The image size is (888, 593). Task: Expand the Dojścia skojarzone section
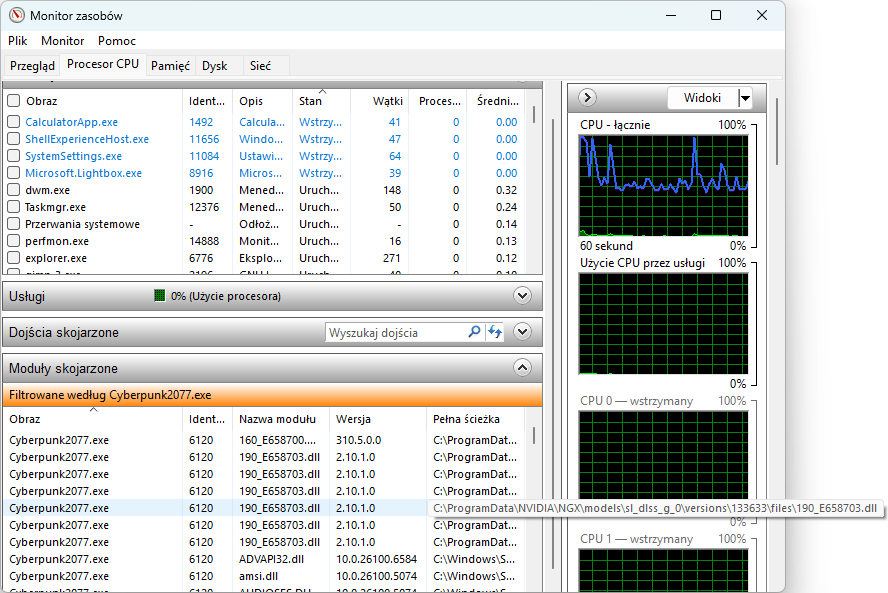(521, 332)
